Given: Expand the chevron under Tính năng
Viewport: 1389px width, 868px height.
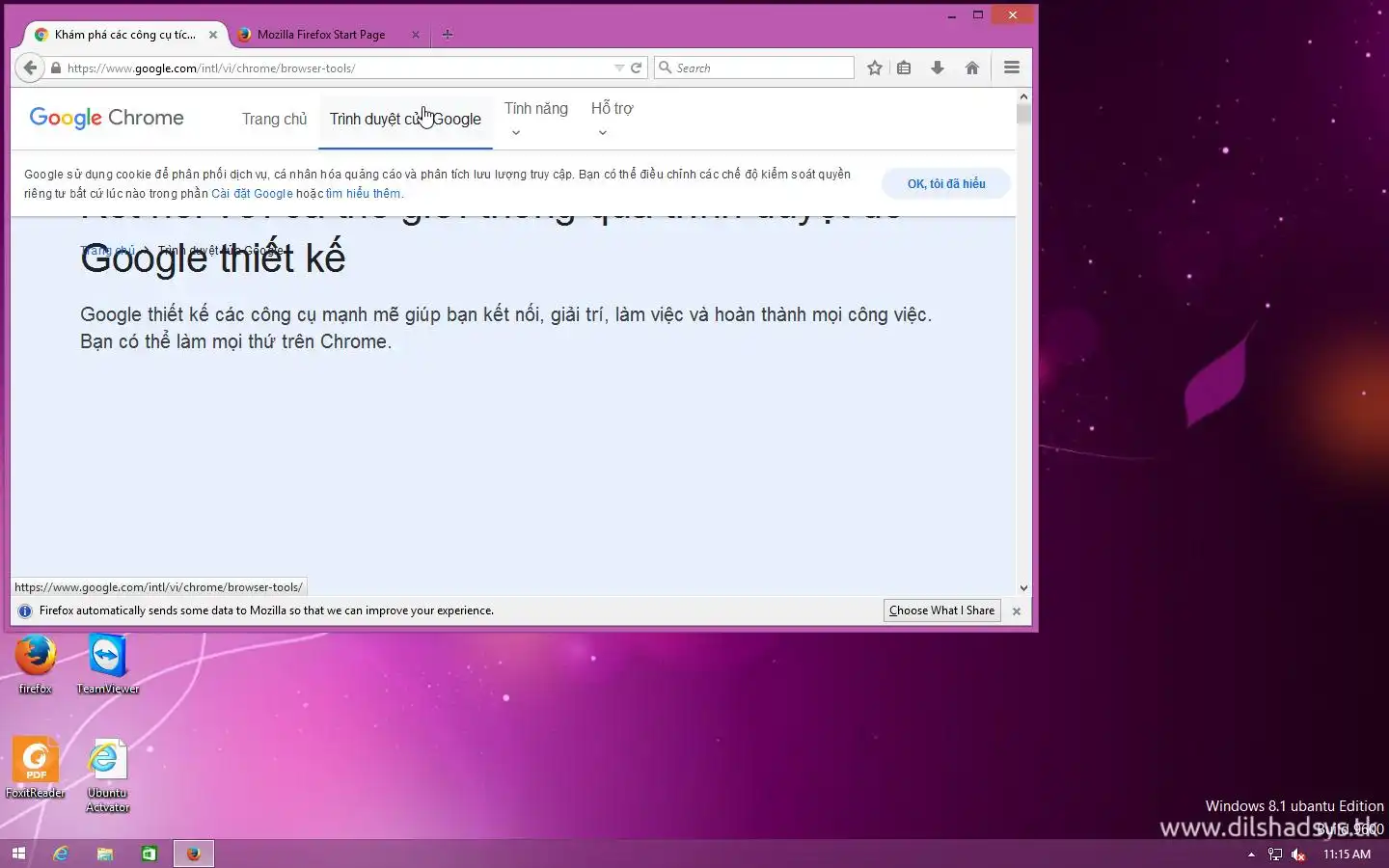Looking at the screenshot, I should click(516, 133).
